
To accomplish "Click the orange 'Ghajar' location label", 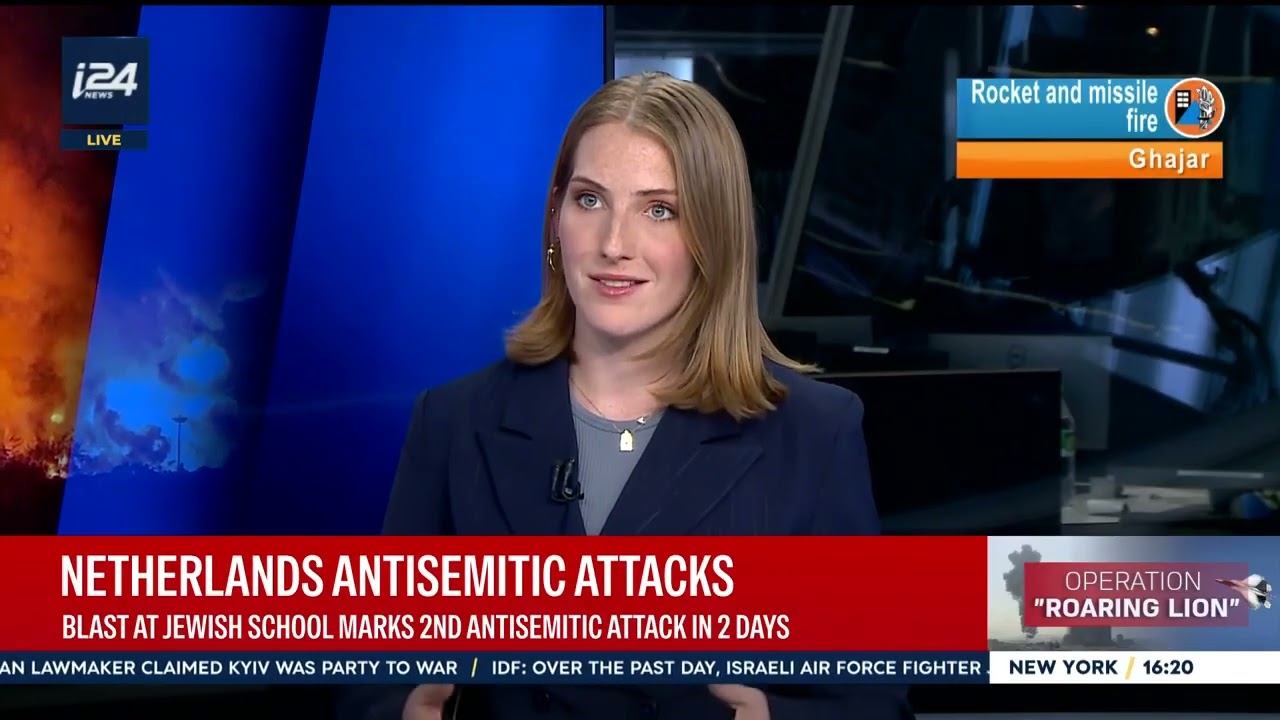I will (1089, 159).
